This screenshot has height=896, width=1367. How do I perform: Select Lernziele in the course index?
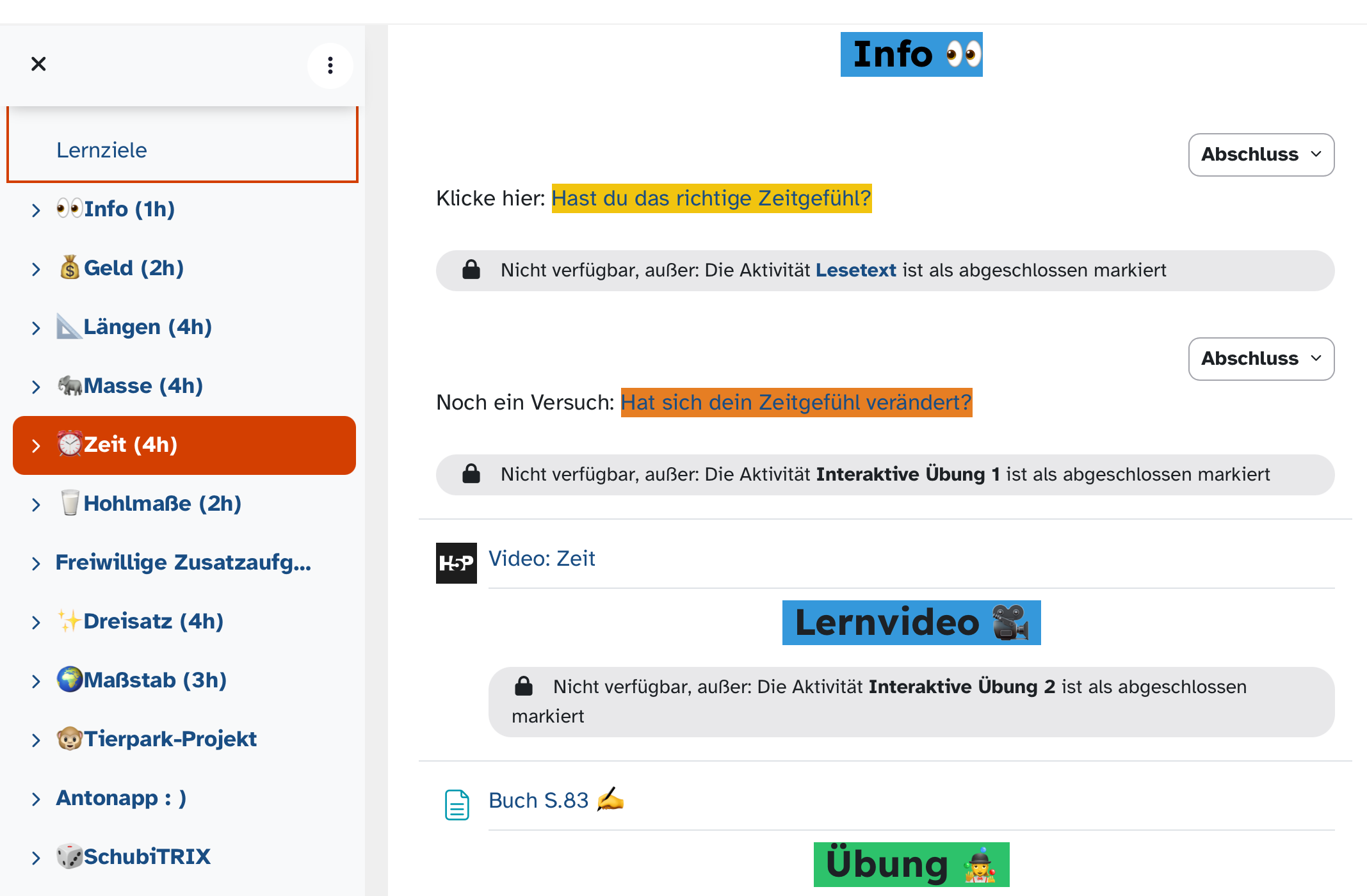click(102, 150)
